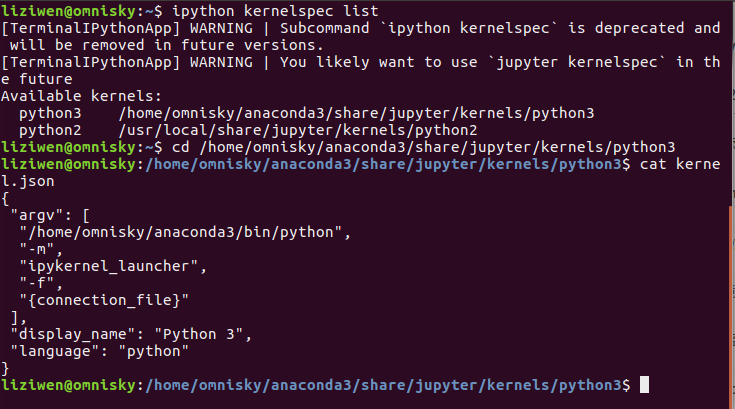Click the 'cat kerne' command text

(x=680, y=164)
